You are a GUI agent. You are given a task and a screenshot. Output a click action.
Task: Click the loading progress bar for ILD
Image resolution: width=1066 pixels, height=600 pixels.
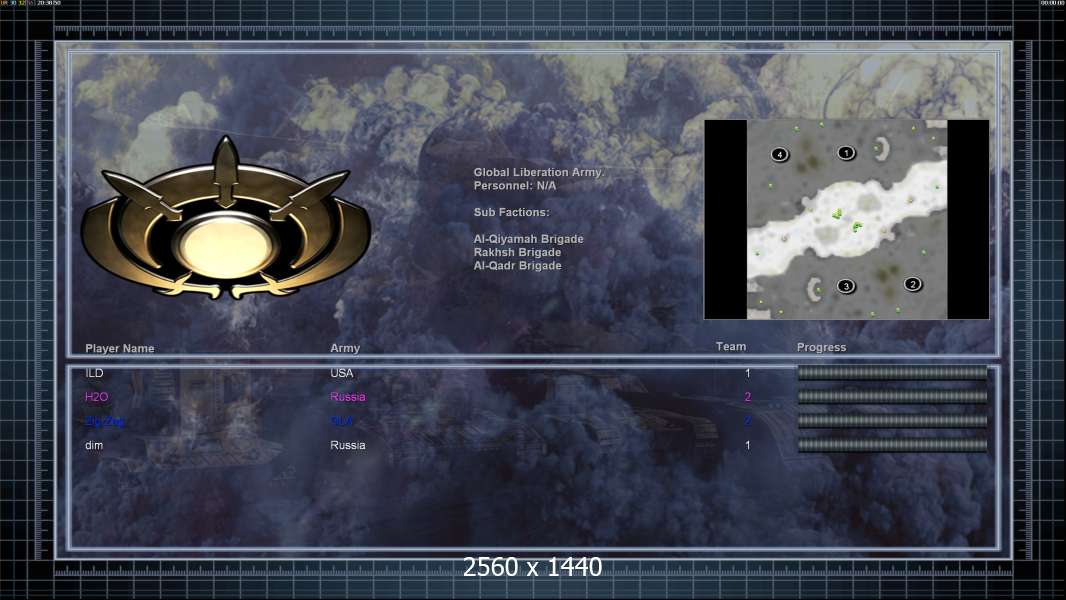[x=892, y=372]
